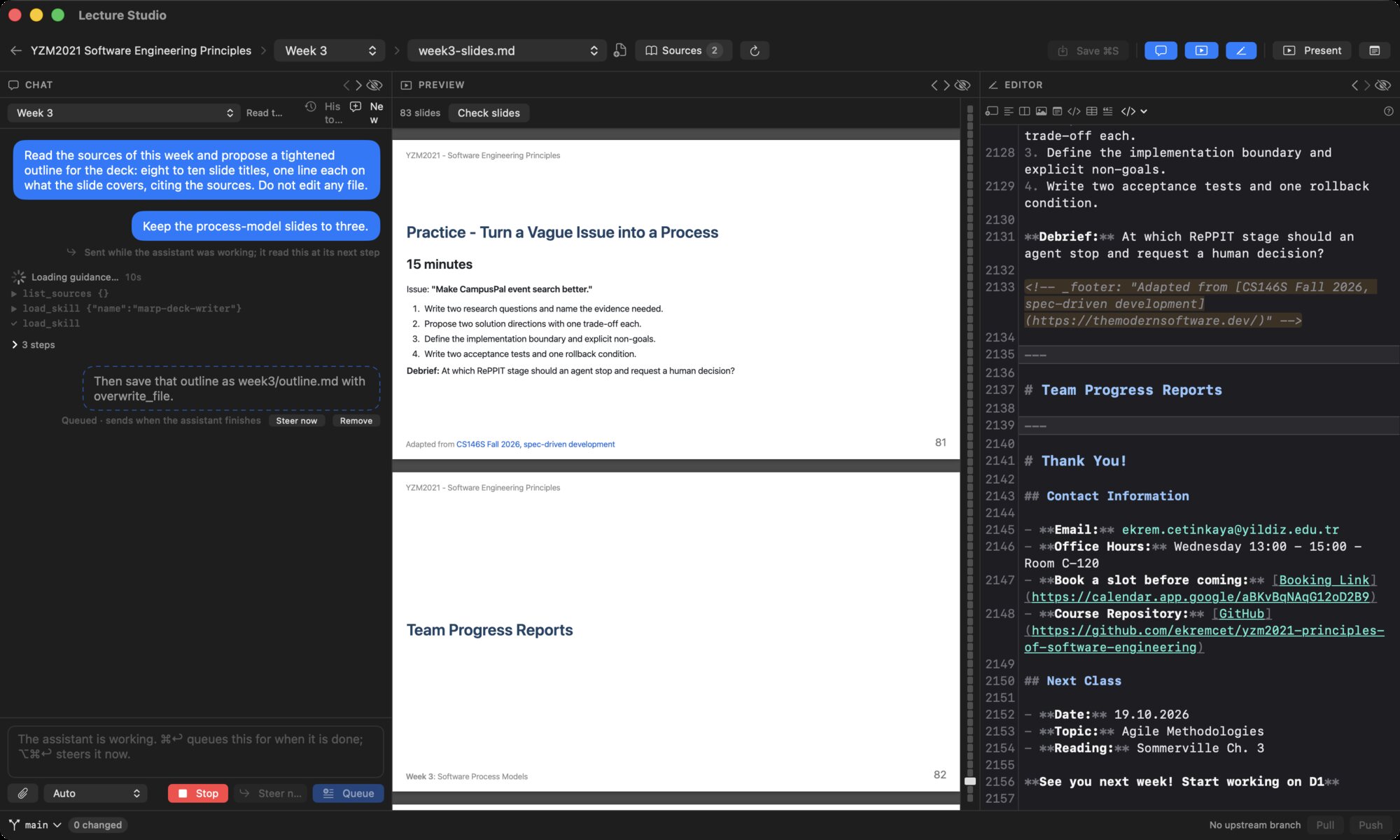This screenshot has height=840, width=1400.
Task: Open the presenter notes window icon after Present
Action: pyautogui.click(x=1374, y=50)
